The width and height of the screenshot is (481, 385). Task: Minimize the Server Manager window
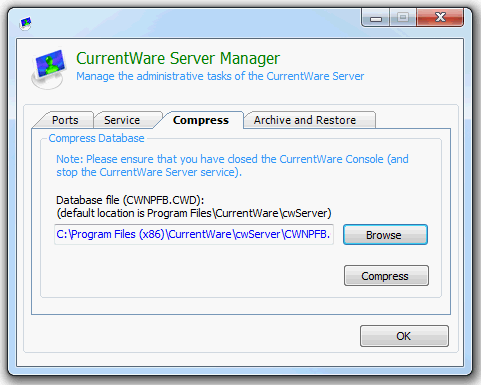coord(375,18)
